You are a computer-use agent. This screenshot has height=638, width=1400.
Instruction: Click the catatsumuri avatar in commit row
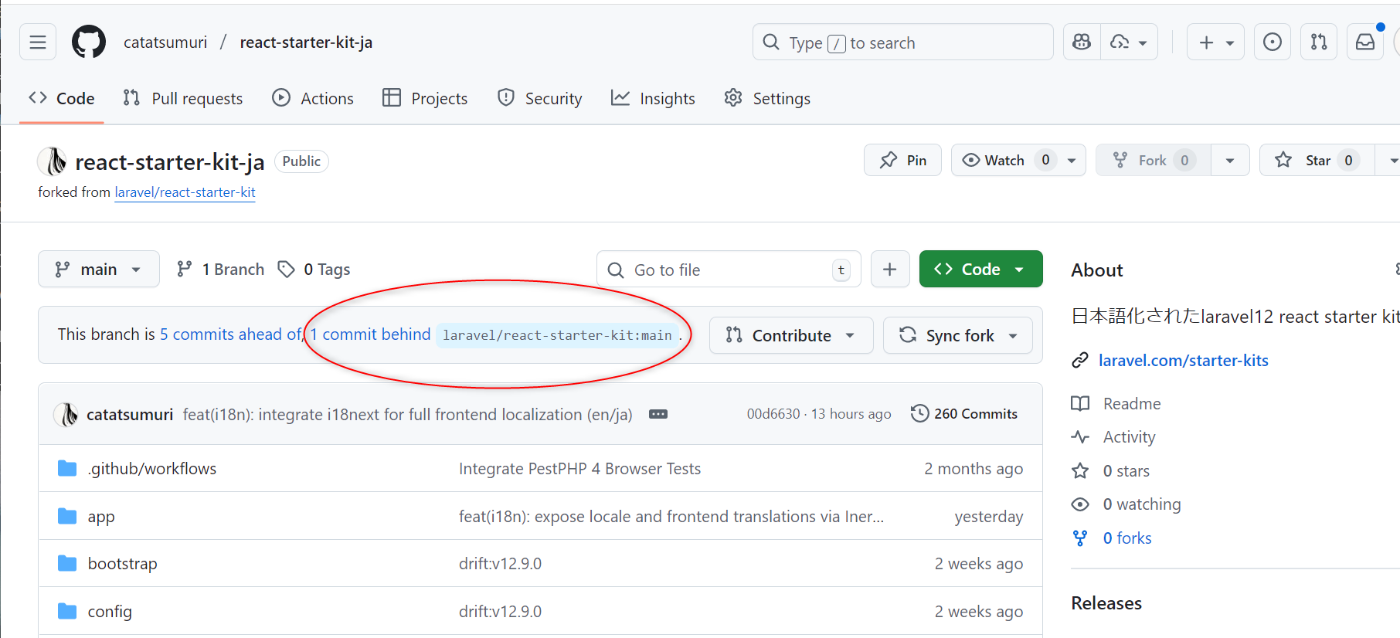(x=66, y=414)
